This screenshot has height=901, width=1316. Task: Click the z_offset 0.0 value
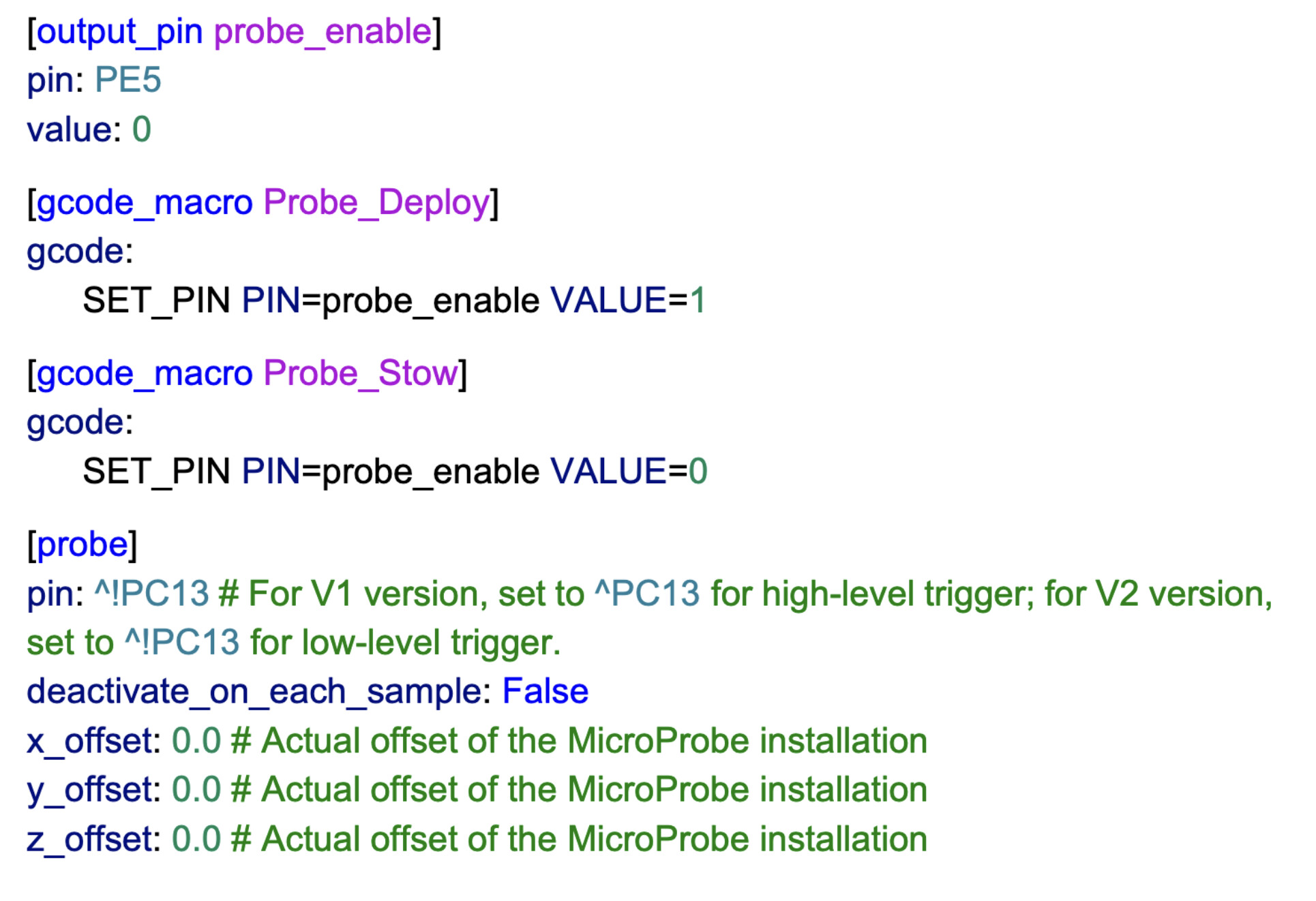(x=196, y=839)
